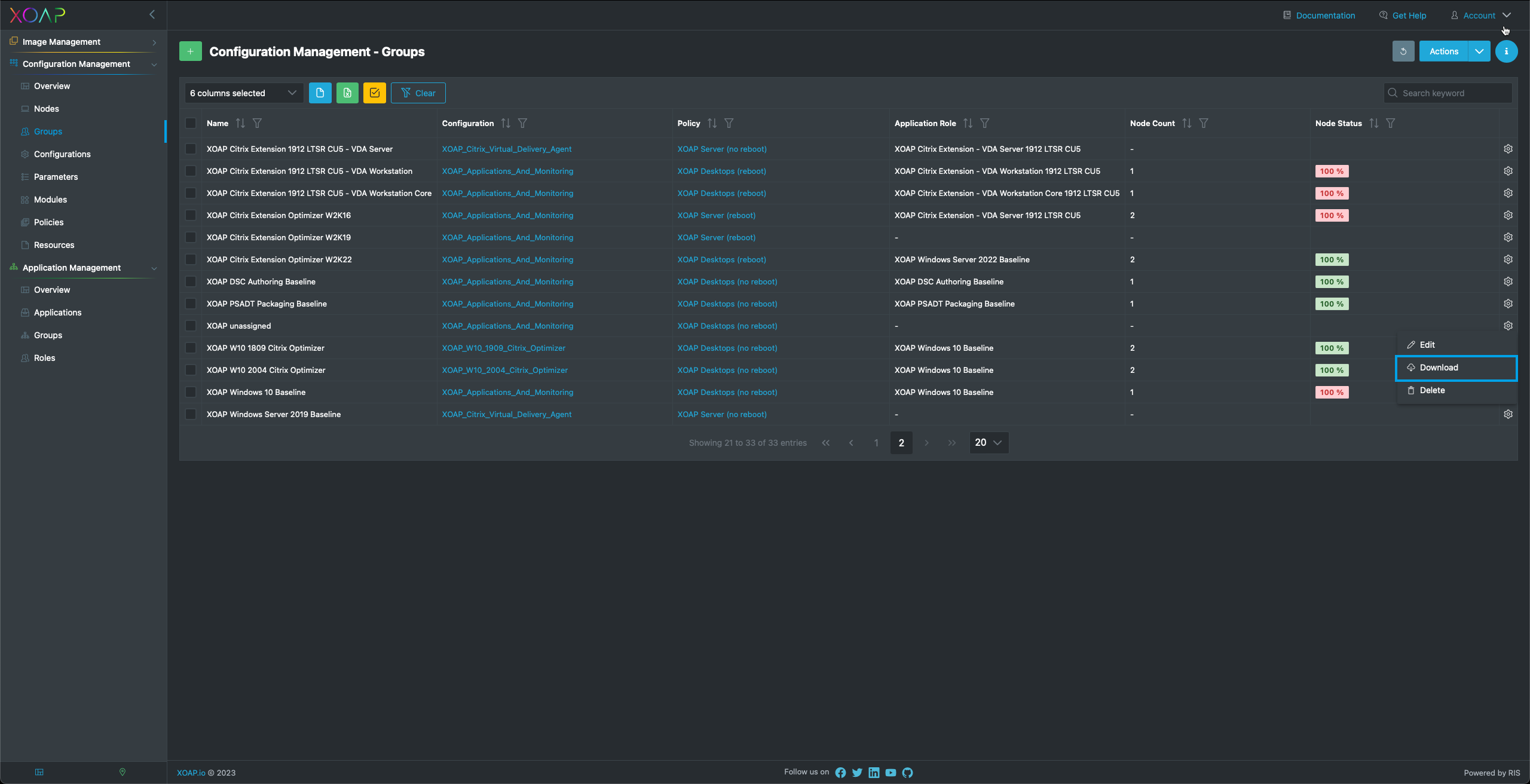This screenshot has height=784, width=1530.
Task: Check the Optimizer W2K19 row checkbox
Action: [x=191, y=237]
